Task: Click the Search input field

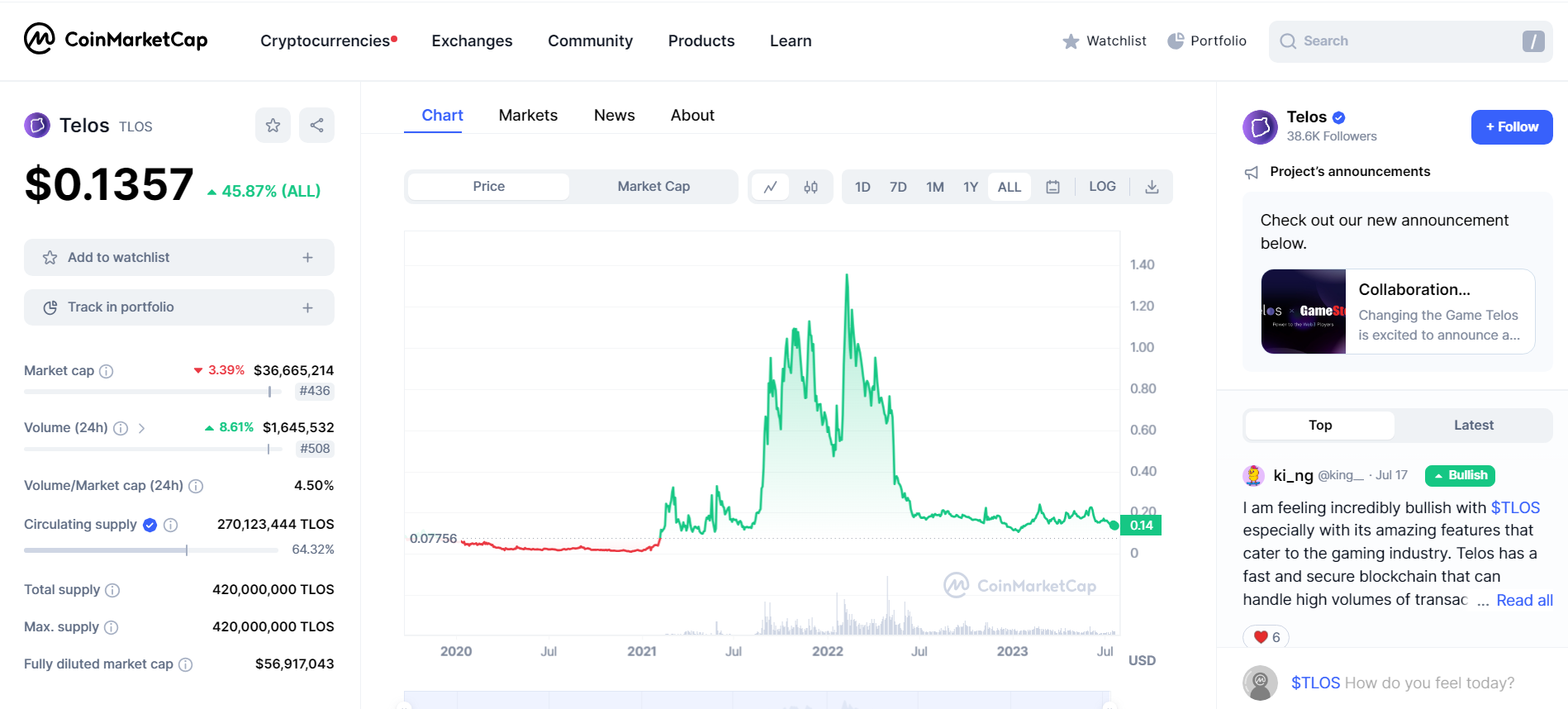Action: [x=1410, y=41]
